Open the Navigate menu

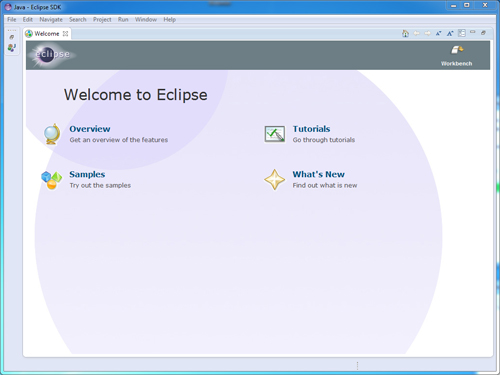point(51,19)
